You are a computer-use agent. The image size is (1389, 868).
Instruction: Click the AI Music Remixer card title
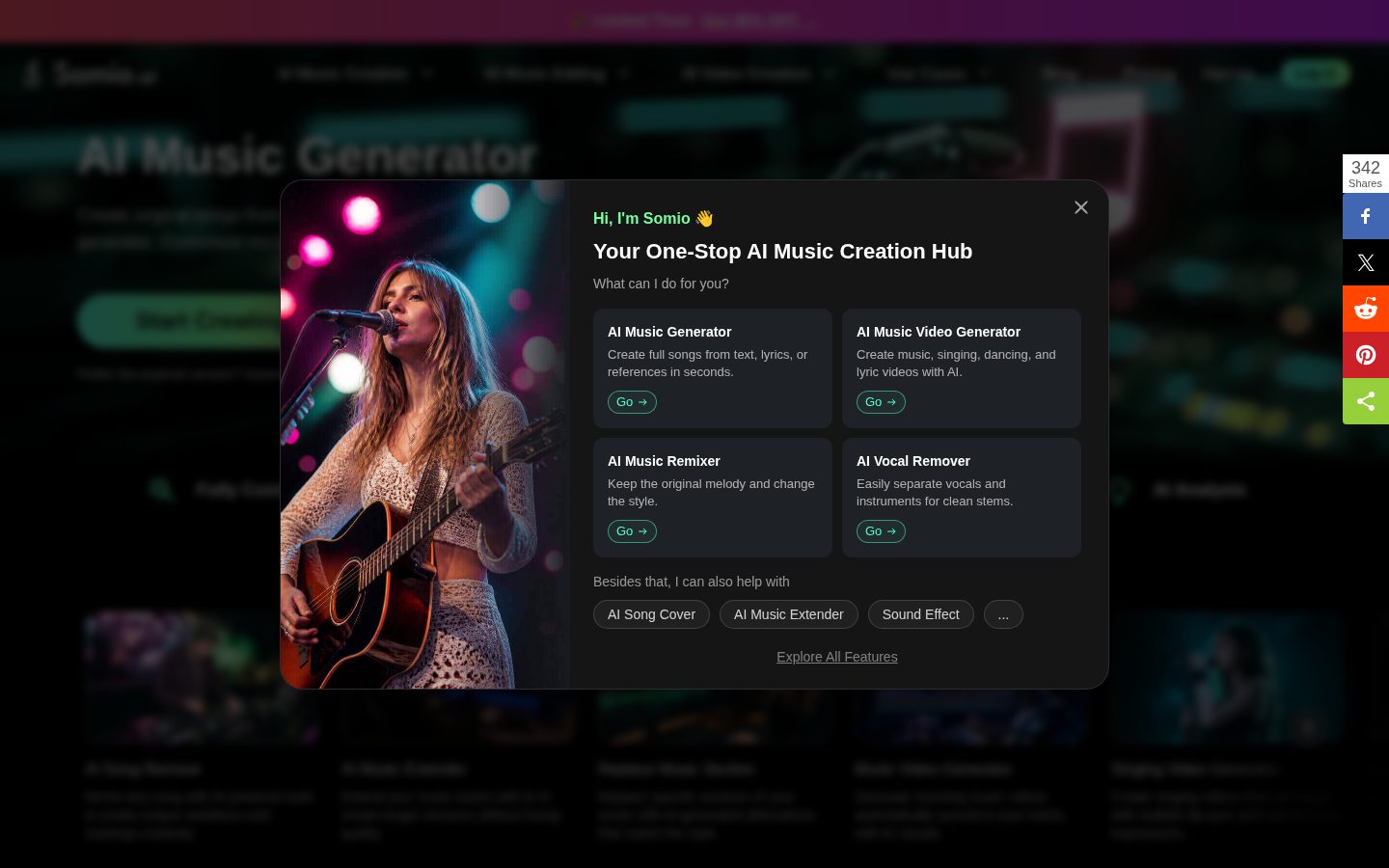pyautogui.click(x=664, y=461)
